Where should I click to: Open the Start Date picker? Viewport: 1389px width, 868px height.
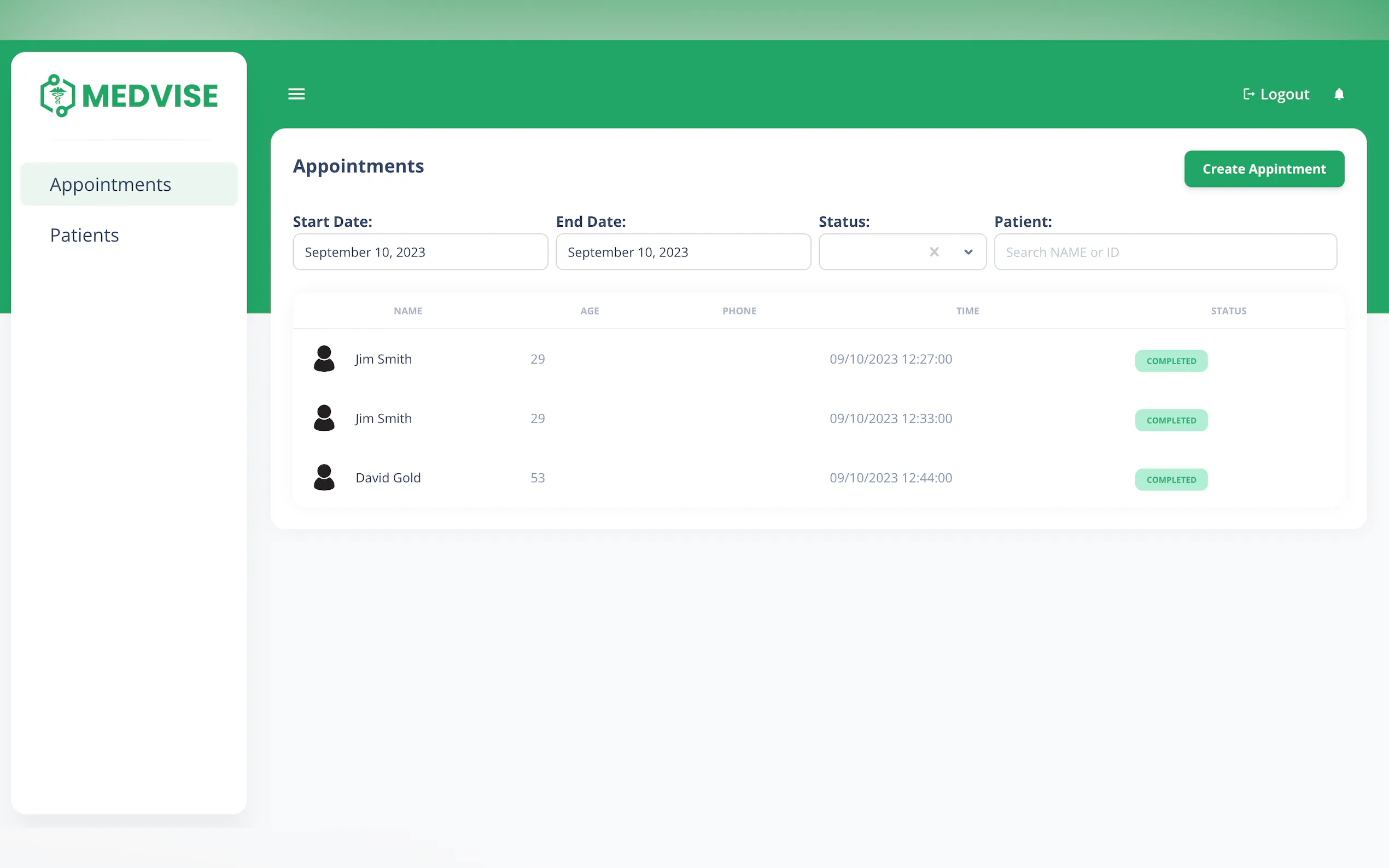420,252
